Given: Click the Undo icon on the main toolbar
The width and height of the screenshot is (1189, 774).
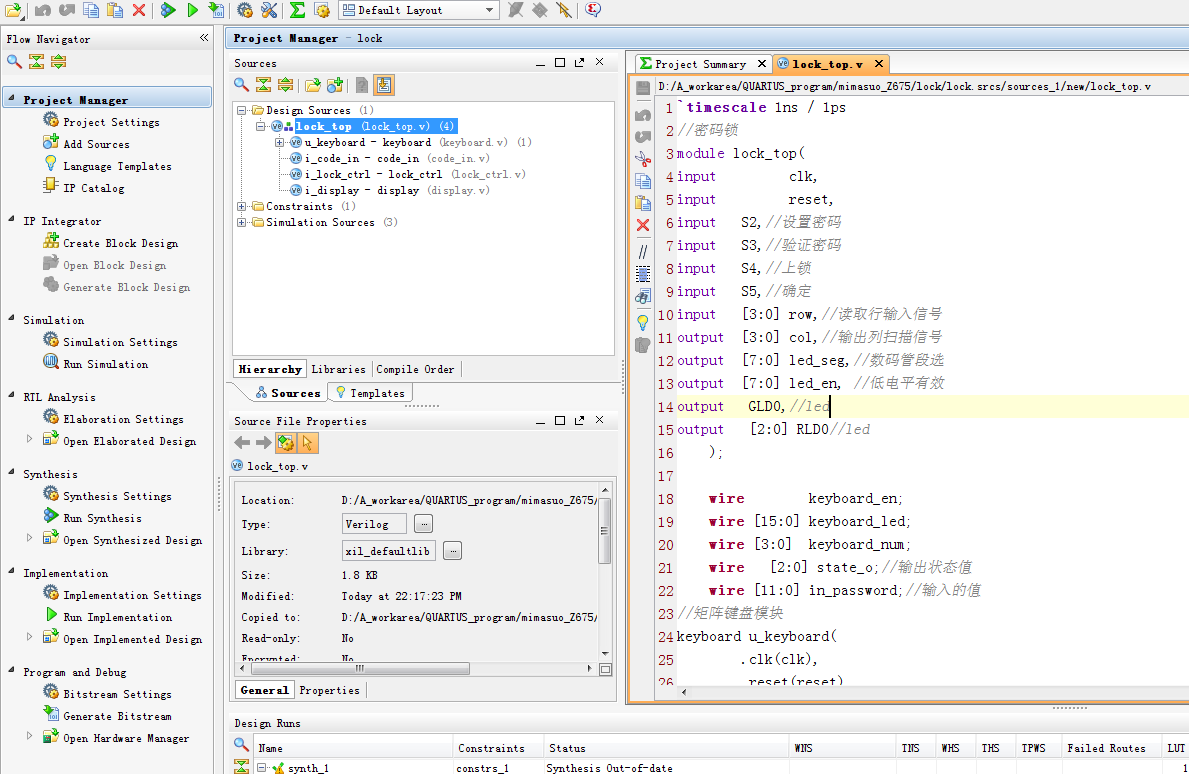Looking at the screenshot, I should (43, 10).
